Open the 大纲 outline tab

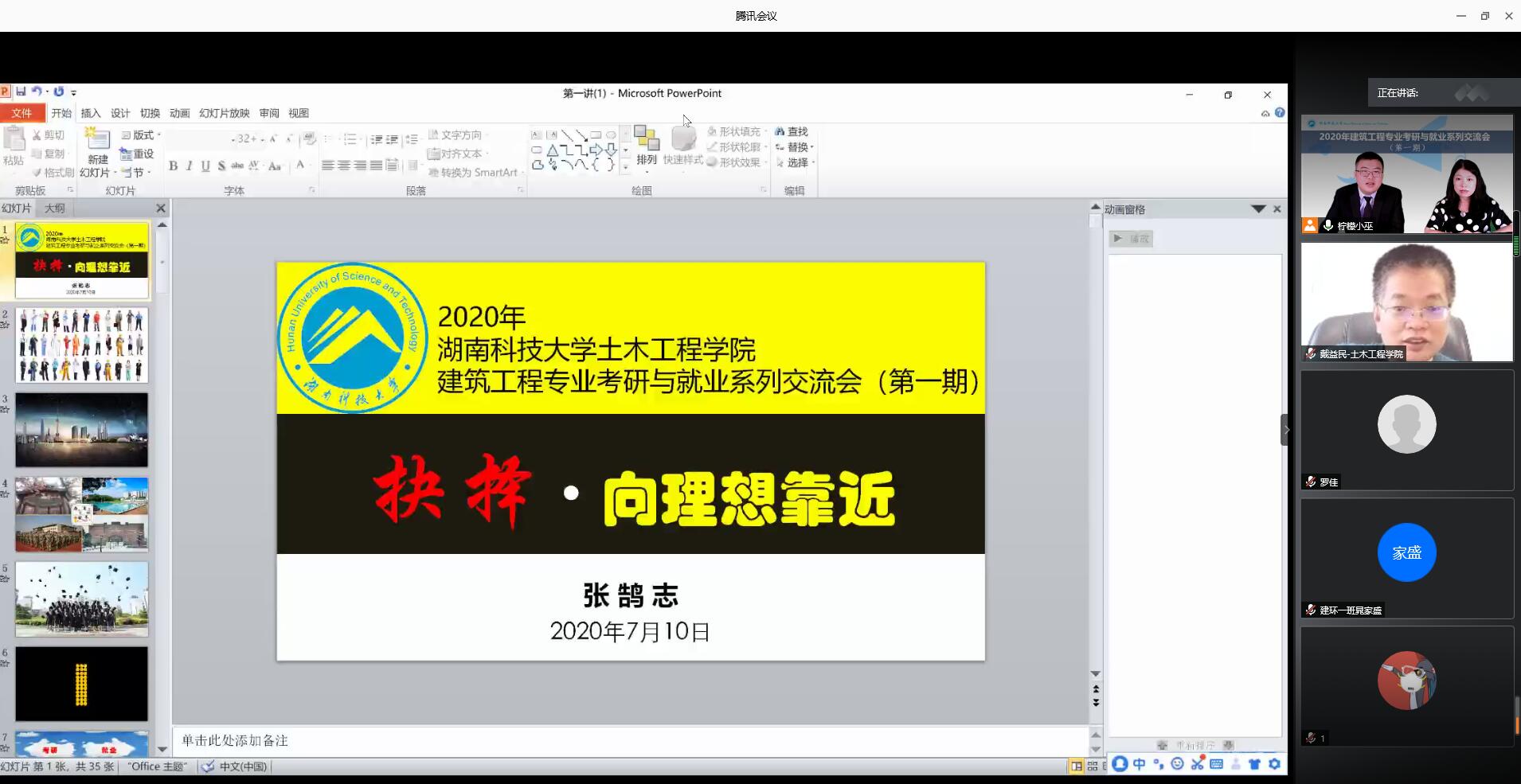click(54, 208)
